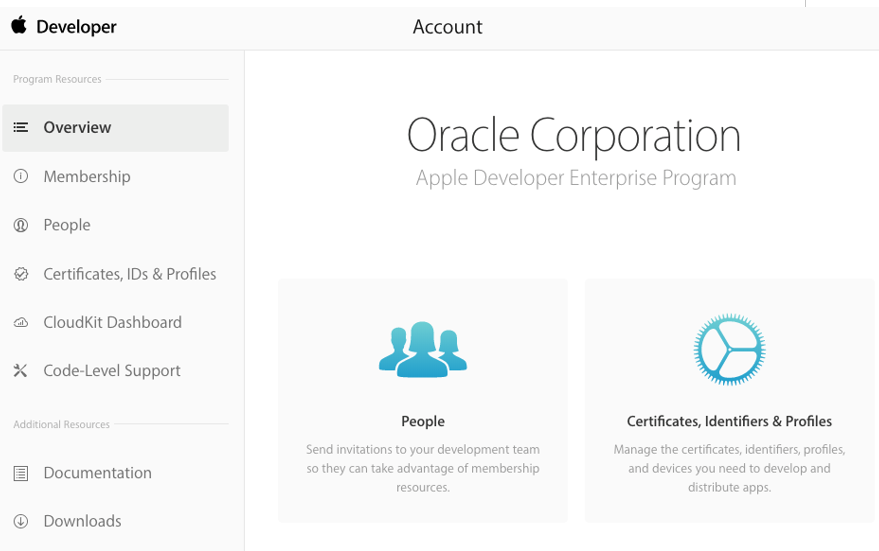Select Overview in the sidebar

(x=115, y=128)
